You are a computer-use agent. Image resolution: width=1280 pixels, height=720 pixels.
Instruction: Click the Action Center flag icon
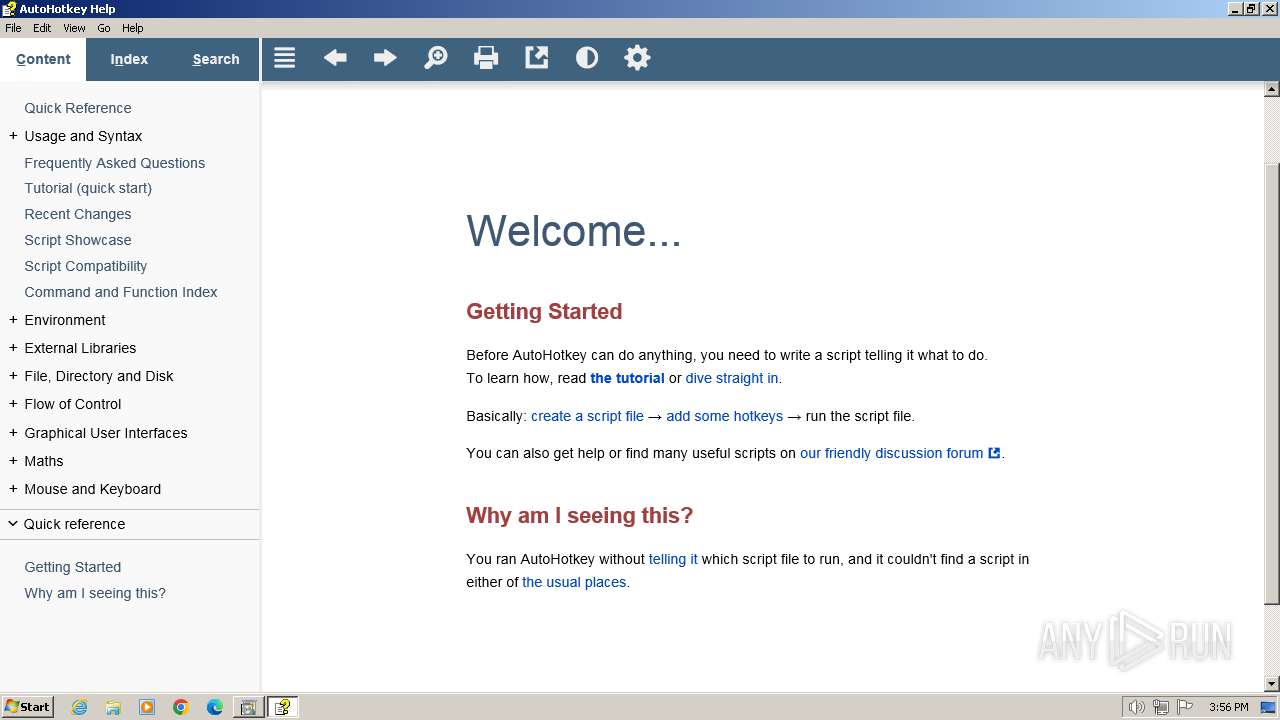click(1185, 707)
